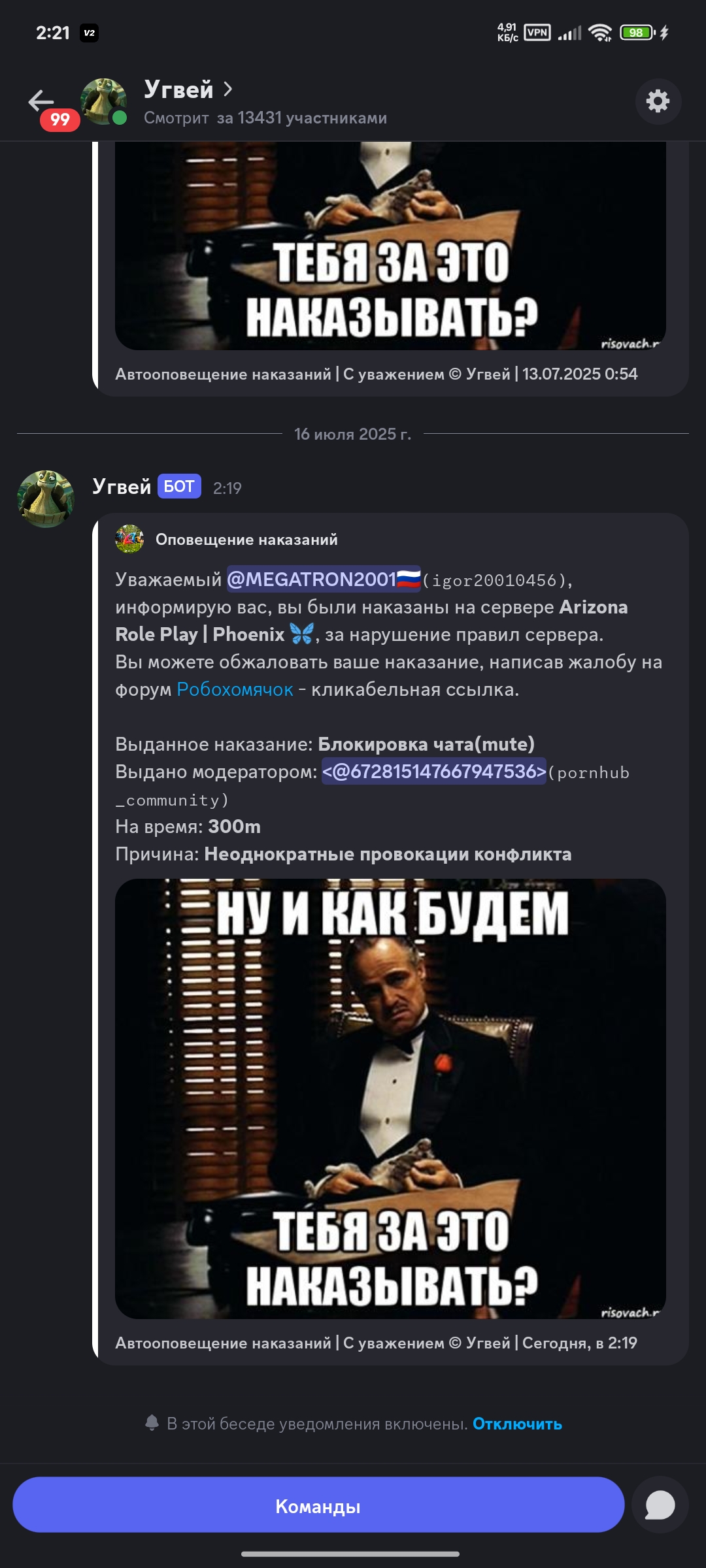The height and width of the screenshot is (1568, 706).
Task: Open the Робохомячок forum link
Action: point(235,689)
